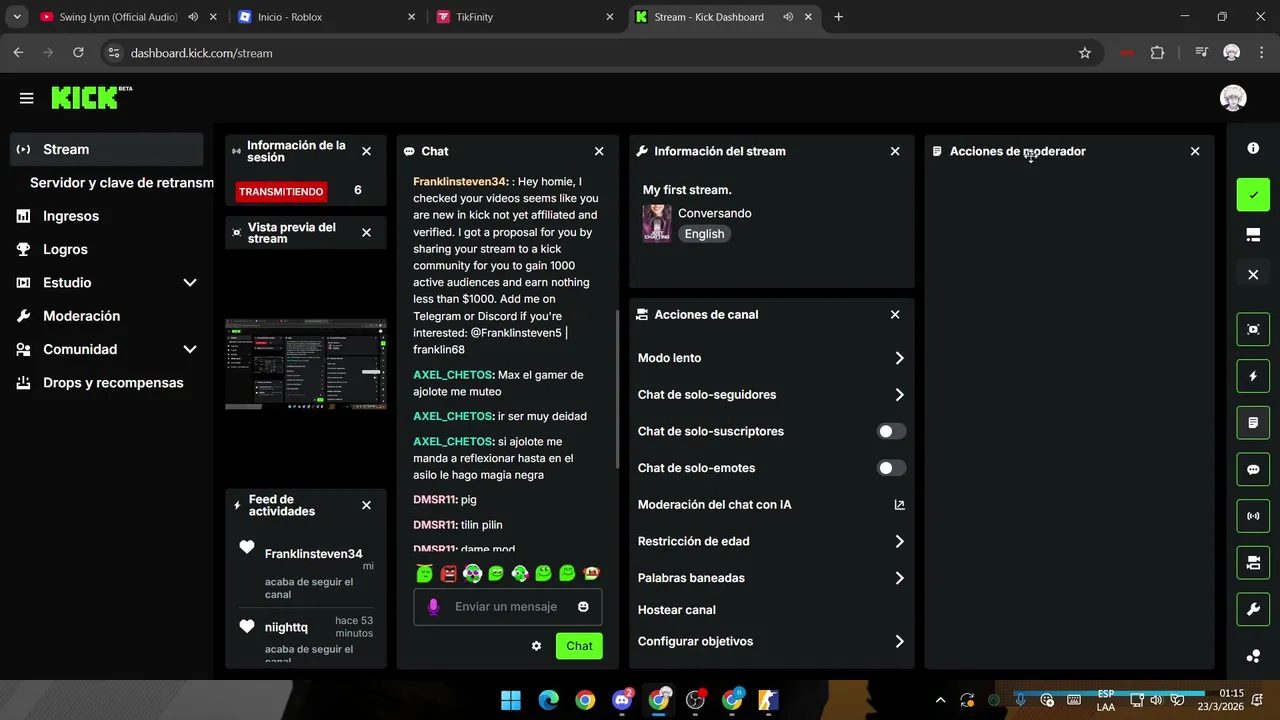1280x720 pixels.
Task: Open Palabras baneadas settings
Action: coord(771,578)
